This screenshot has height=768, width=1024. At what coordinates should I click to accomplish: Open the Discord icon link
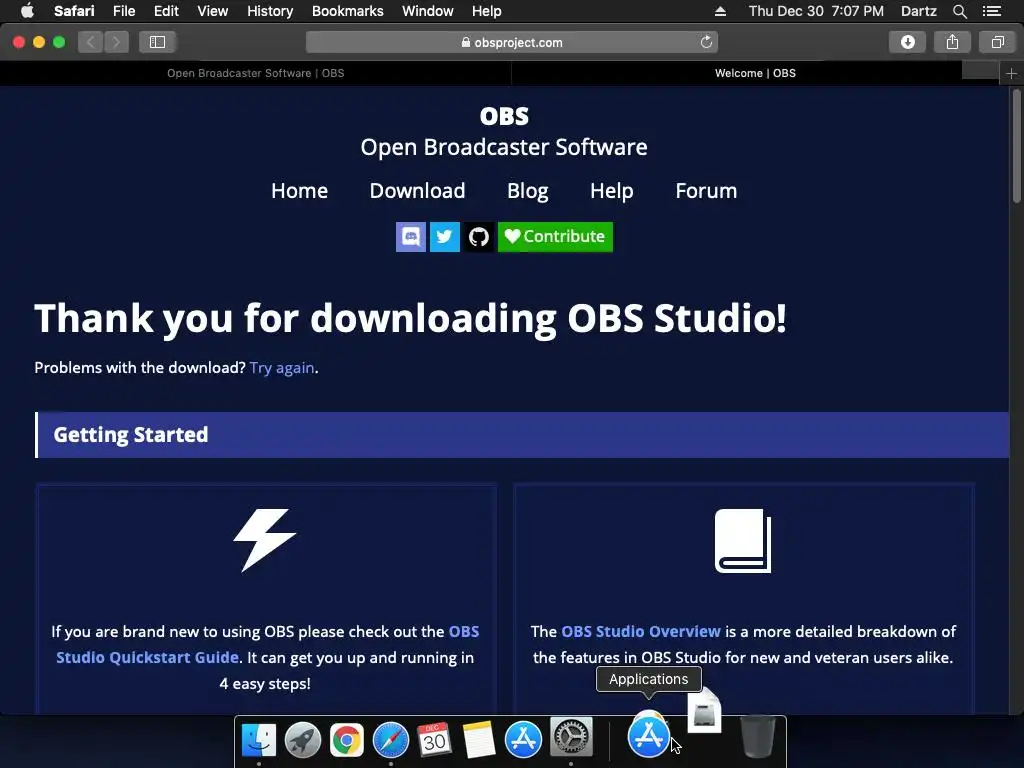pos(411,236)
